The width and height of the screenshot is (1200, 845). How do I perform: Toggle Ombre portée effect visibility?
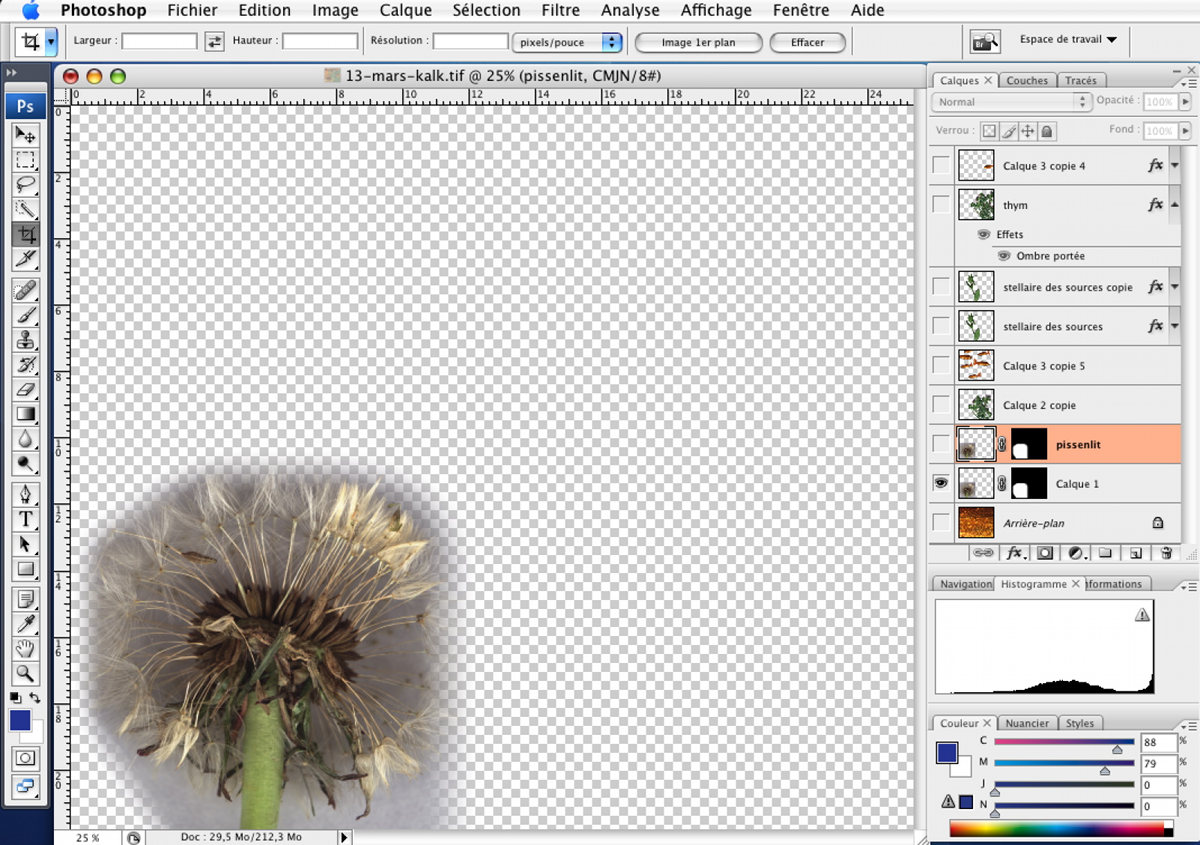point(1004,256)
